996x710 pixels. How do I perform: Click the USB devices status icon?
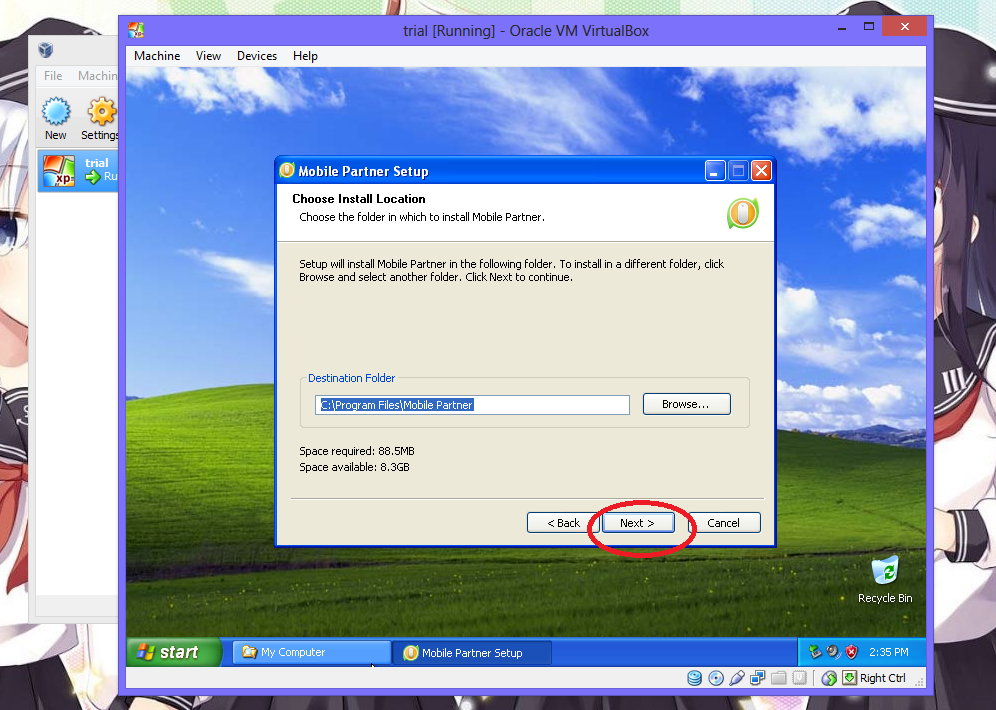coord(737,678)
